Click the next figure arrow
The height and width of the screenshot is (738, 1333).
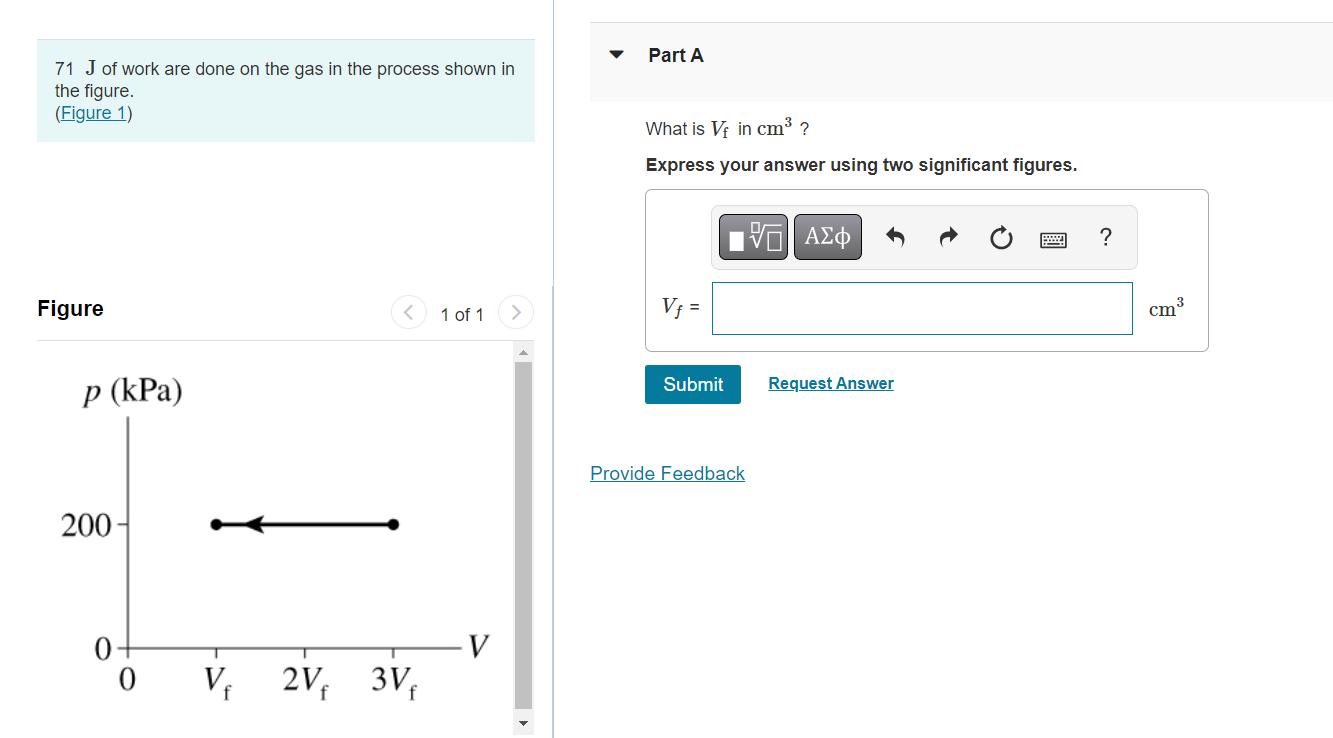(x=515, y=312)
